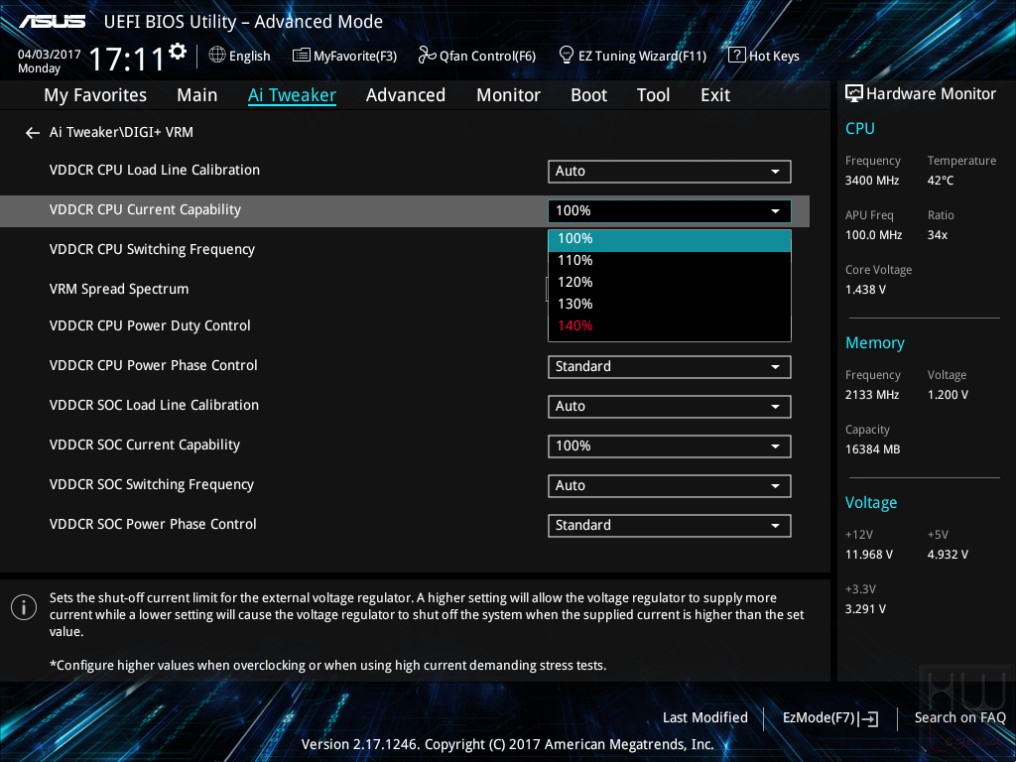Click Last Modified button
Screen dimensions: 1016x762
(705, 718)
